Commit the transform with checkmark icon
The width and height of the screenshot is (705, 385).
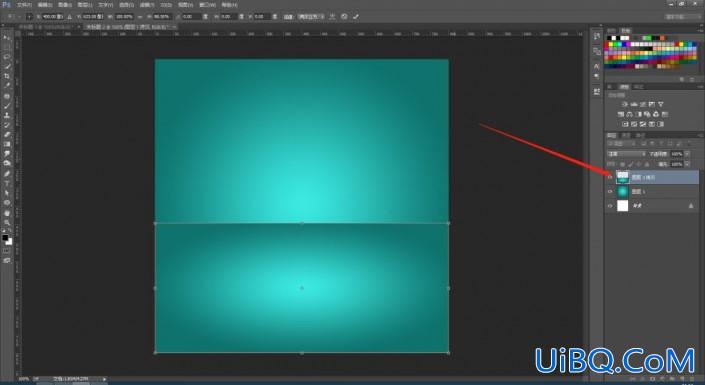(x=356, y=17)
